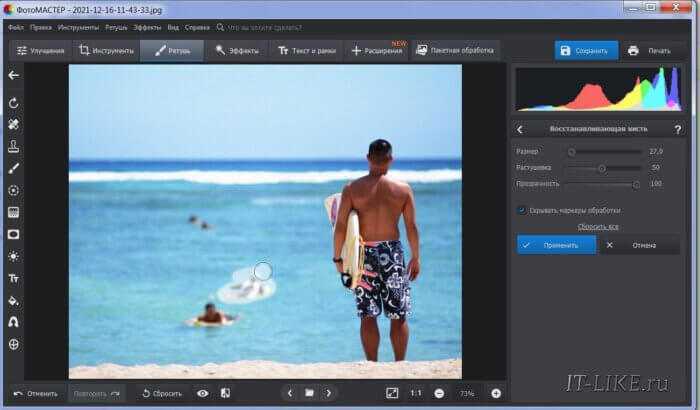700x410 pixels.
Task: Open the Справка menu
Action: 197,28
